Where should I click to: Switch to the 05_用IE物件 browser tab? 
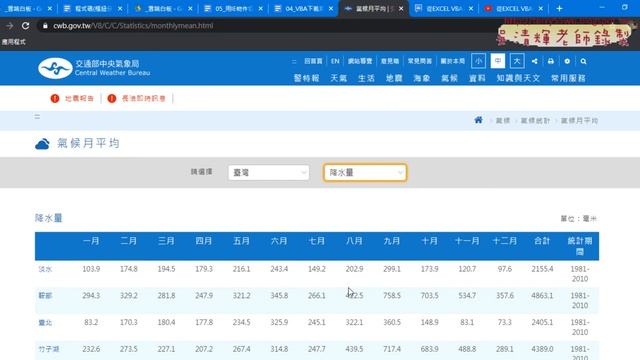233,8
